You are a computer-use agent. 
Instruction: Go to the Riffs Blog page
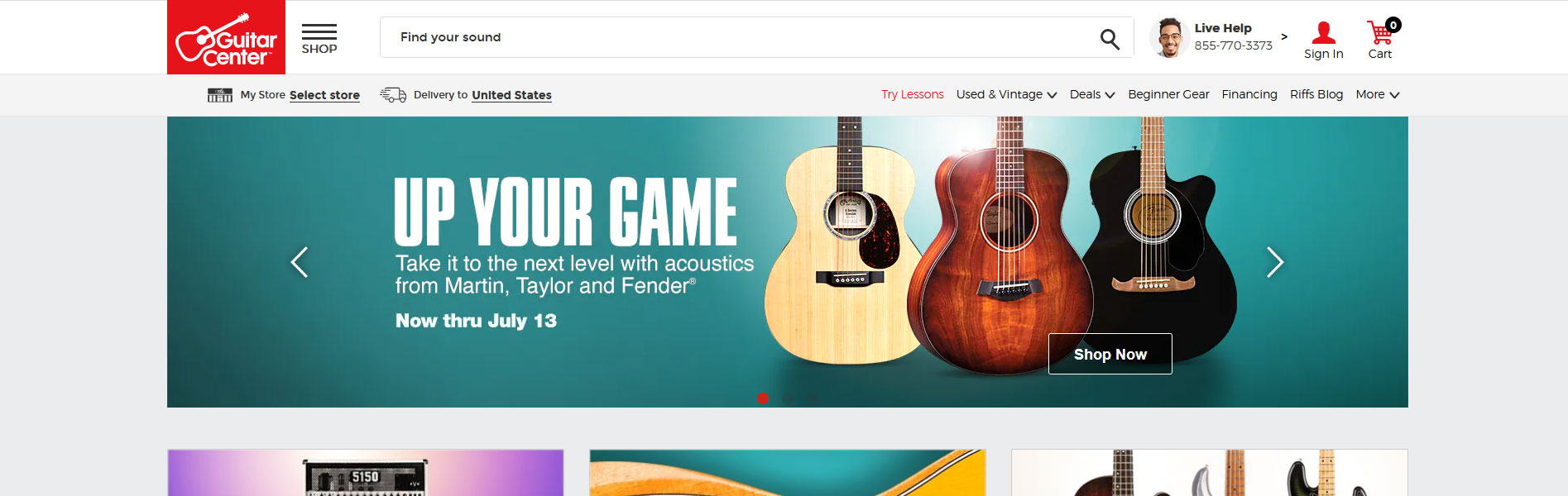1316,94
